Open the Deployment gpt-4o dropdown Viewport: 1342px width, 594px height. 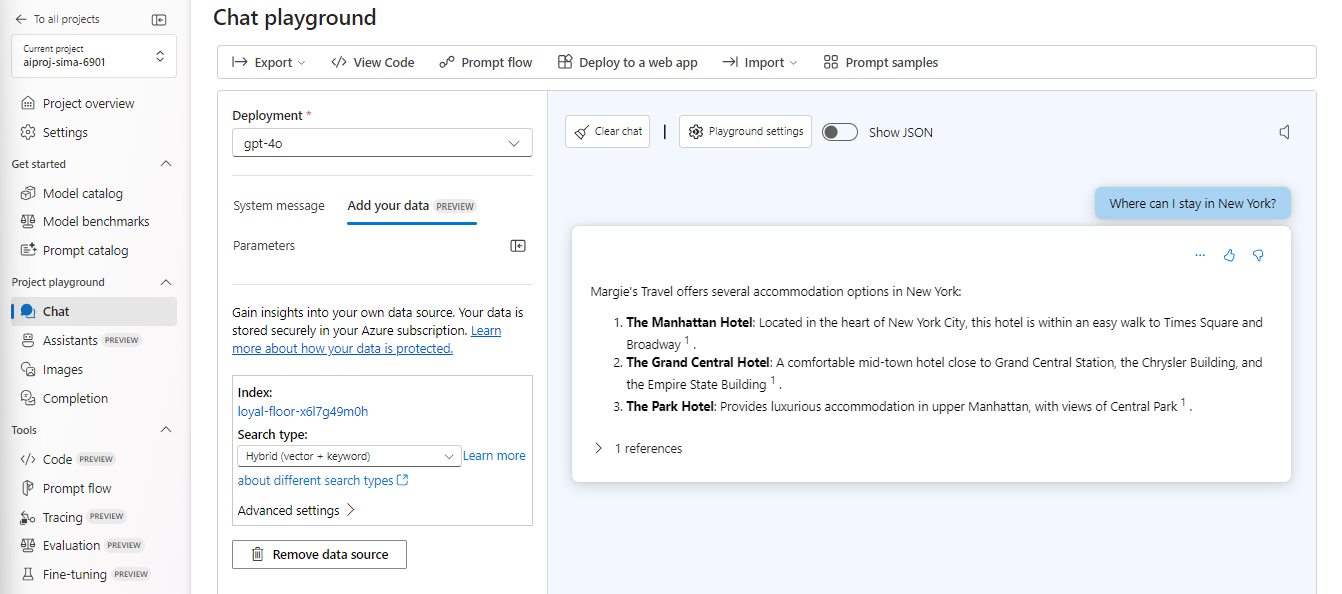(382, 143)
